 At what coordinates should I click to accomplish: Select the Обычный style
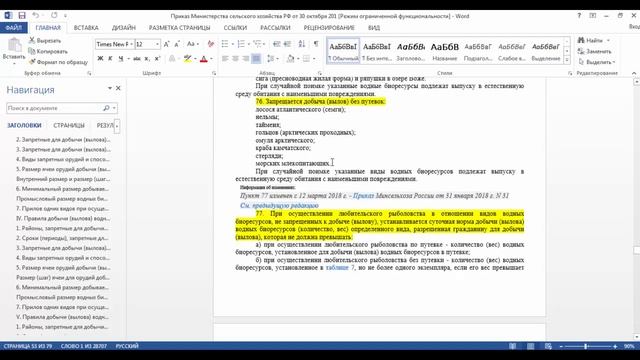coord(343,51)
